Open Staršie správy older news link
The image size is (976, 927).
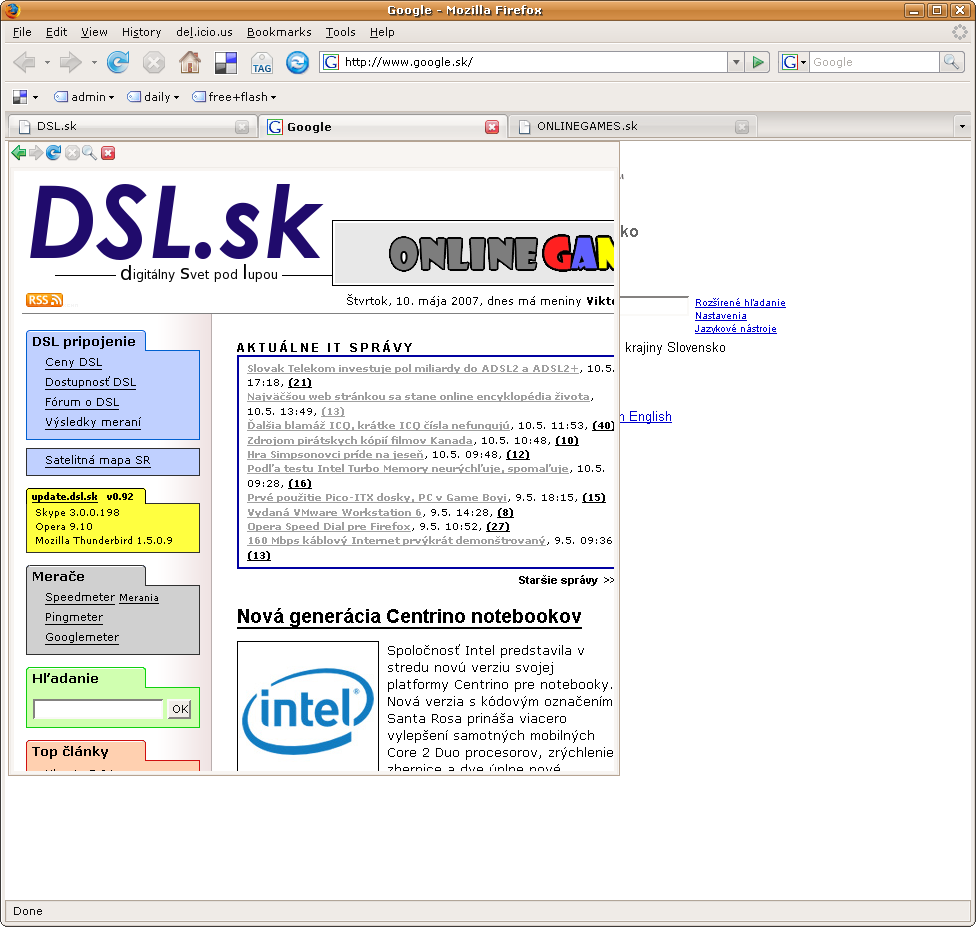pyautogui.click(x=566, y=580)
